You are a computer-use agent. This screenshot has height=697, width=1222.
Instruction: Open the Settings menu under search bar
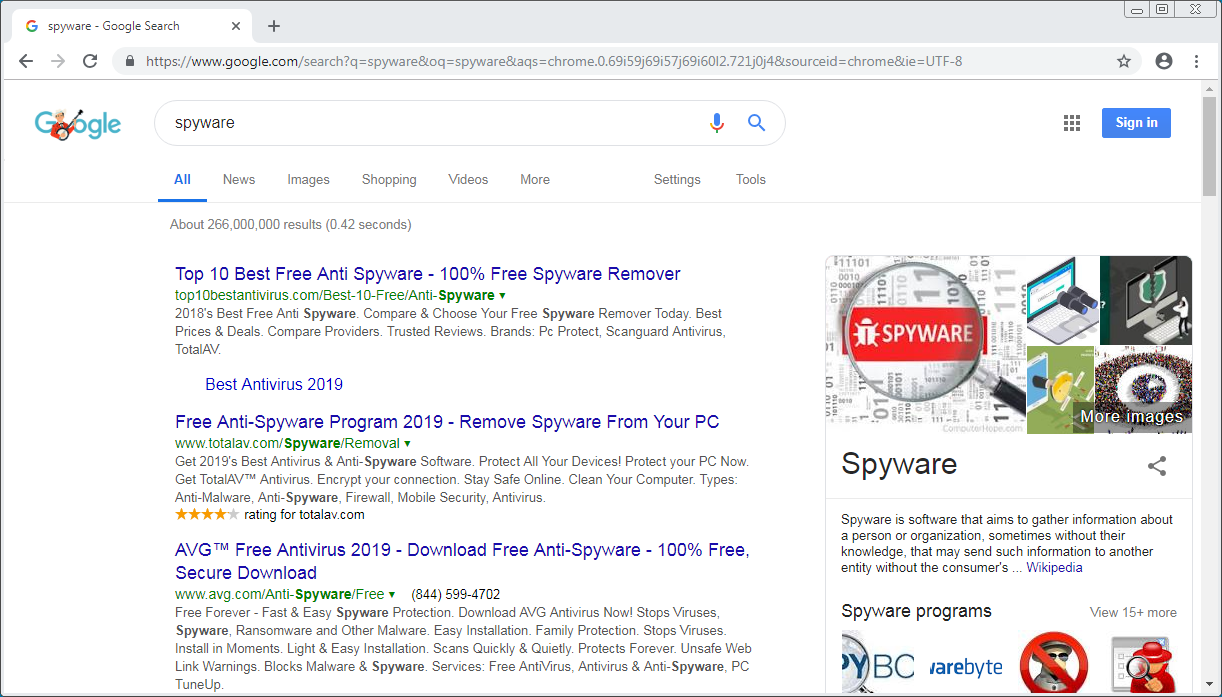tap(677, 180)
